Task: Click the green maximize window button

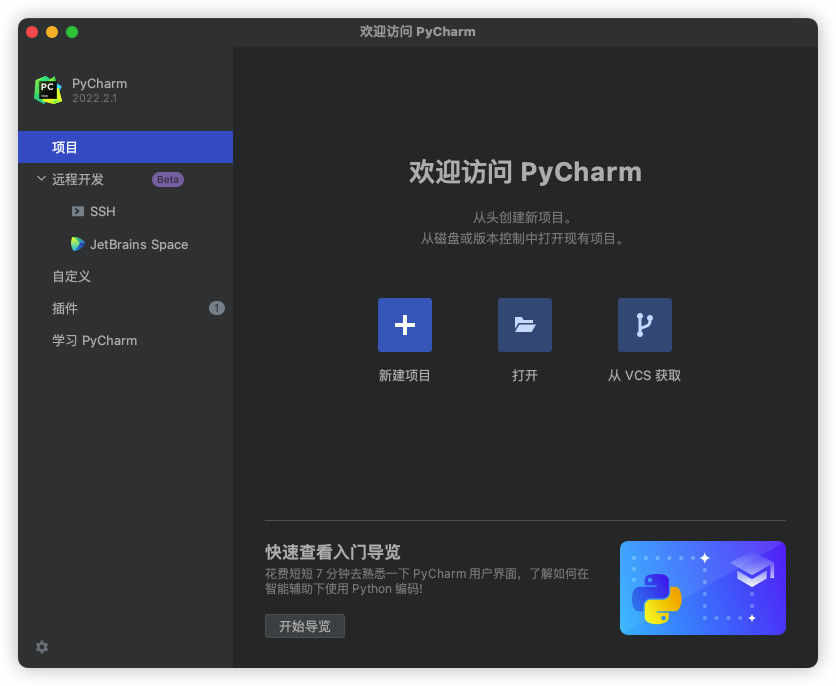Action: tap(72, 32)
